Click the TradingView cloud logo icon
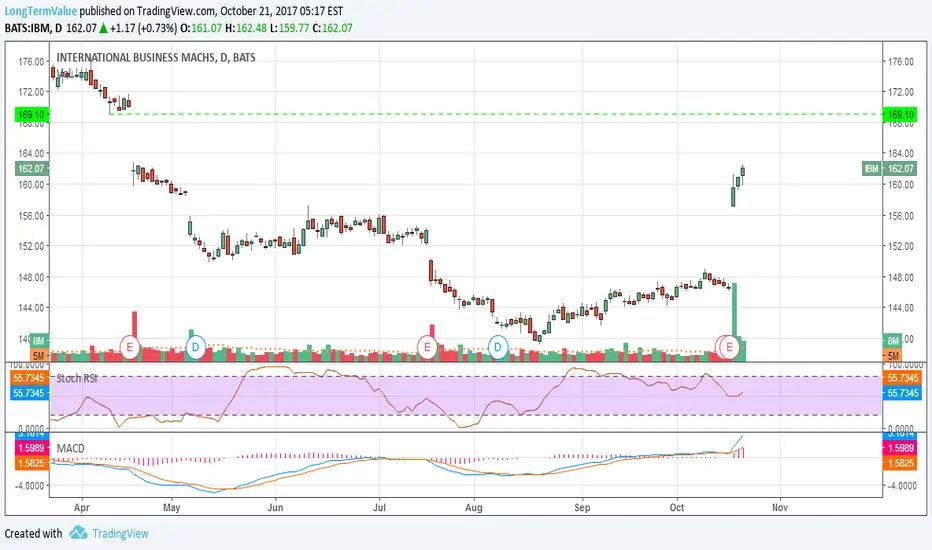 click(78, 533)
